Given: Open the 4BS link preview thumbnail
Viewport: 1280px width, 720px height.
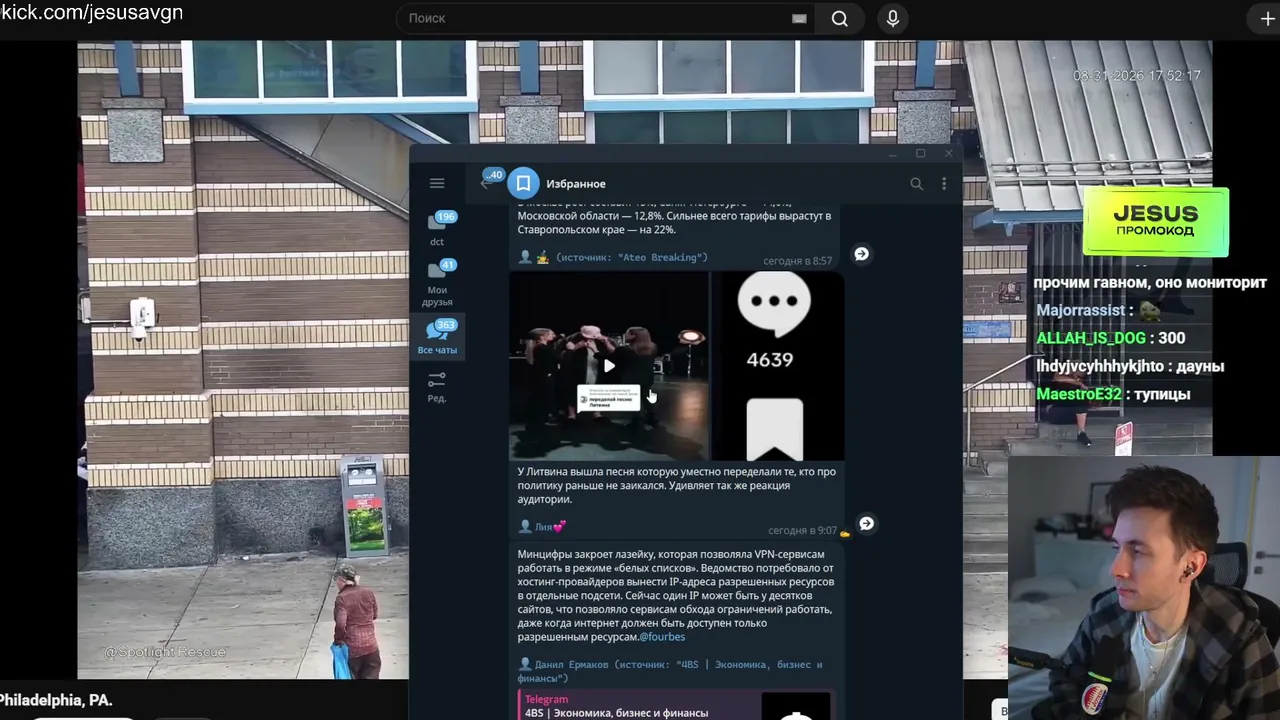Looking at the screenshot, I should (x=796, y=706).
